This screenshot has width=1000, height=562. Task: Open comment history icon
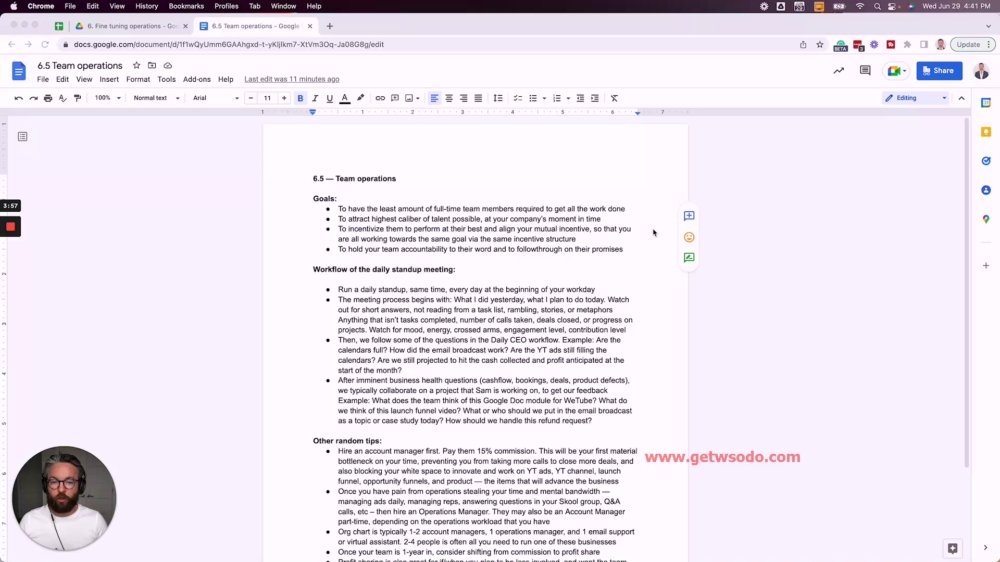tap(865, 71)
